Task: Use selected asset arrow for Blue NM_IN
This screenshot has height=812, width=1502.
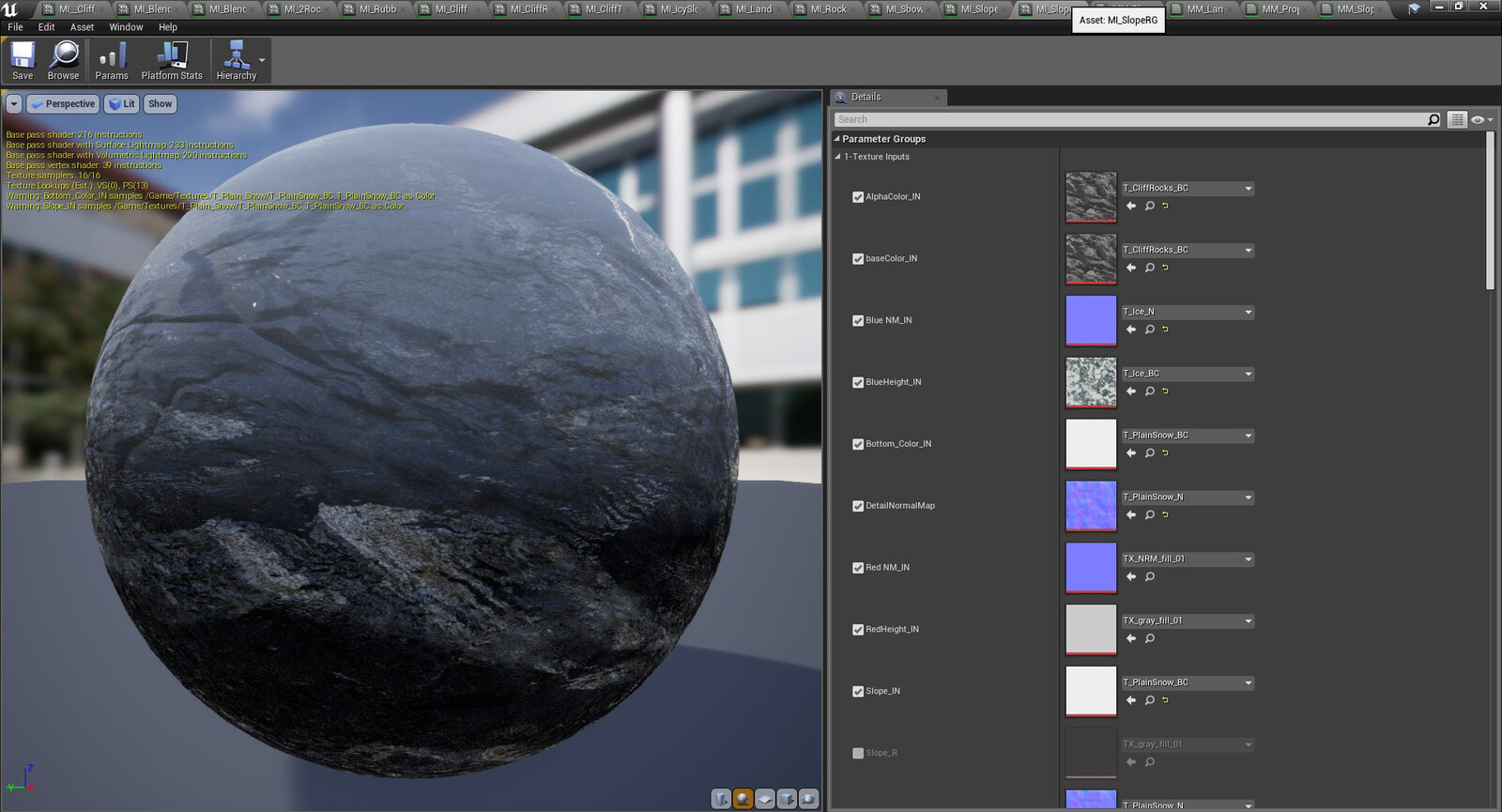Action: (x=1131, y=329)
